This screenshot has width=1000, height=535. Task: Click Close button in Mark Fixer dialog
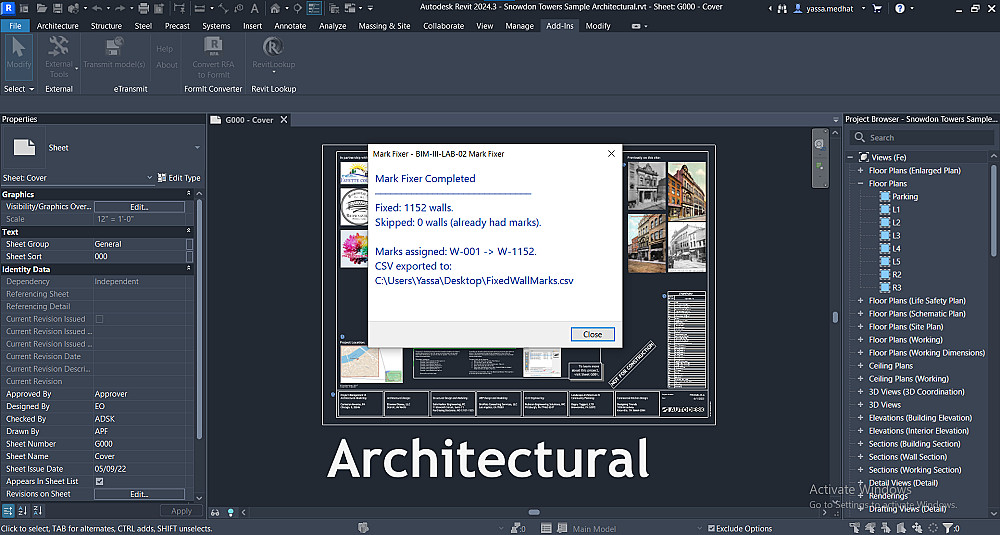(592, 334)
